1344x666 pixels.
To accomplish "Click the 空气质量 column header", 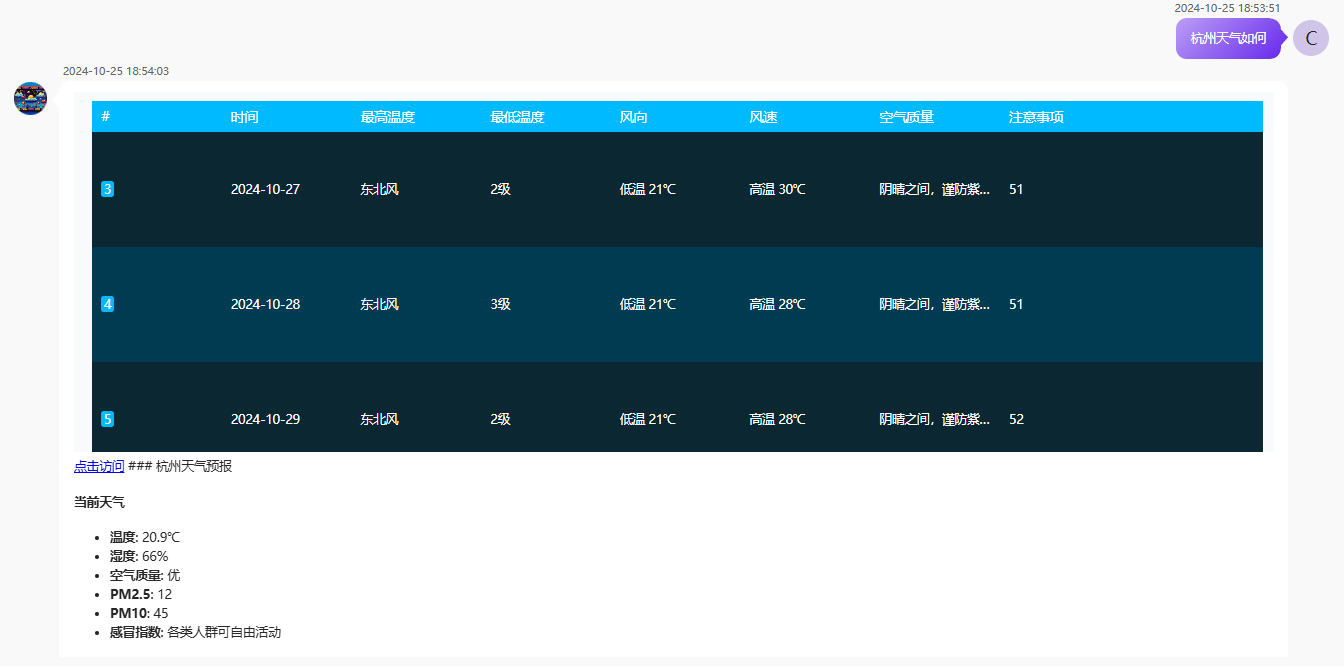I will [x=906, y=117].
